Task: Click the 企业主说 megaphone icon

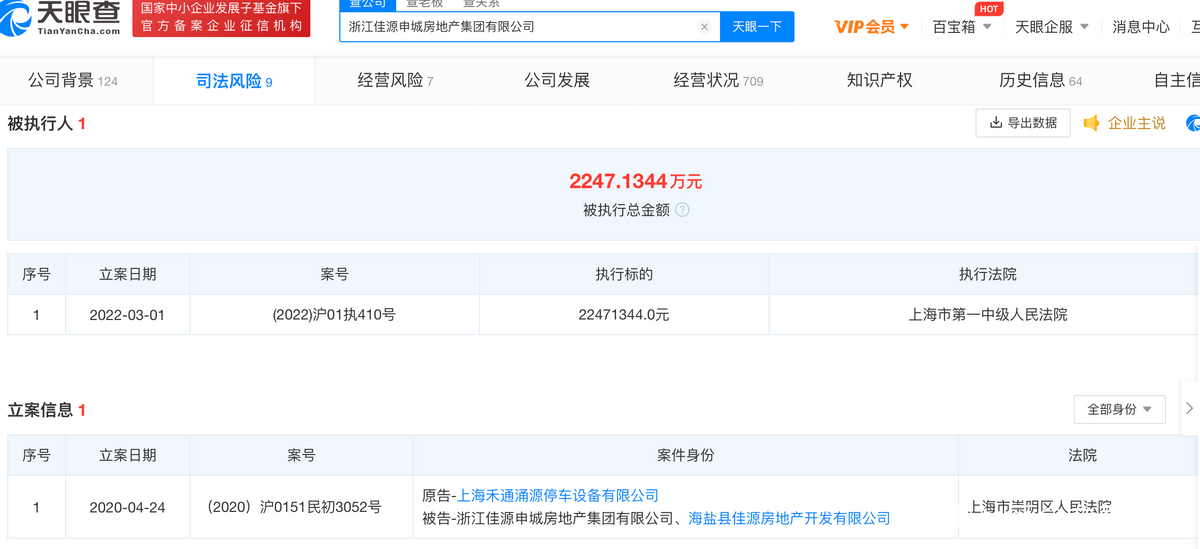Action: pyautogui.click(x=1091, y=123)
